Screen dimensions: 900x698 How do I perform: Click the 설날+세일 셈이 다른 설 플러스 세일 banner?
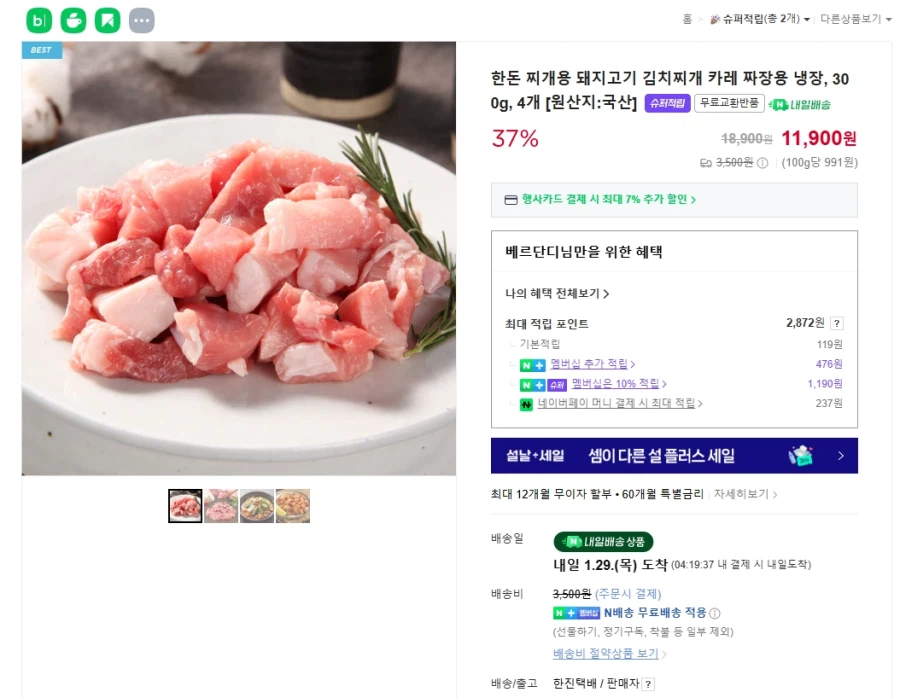[x=675, y=454]
